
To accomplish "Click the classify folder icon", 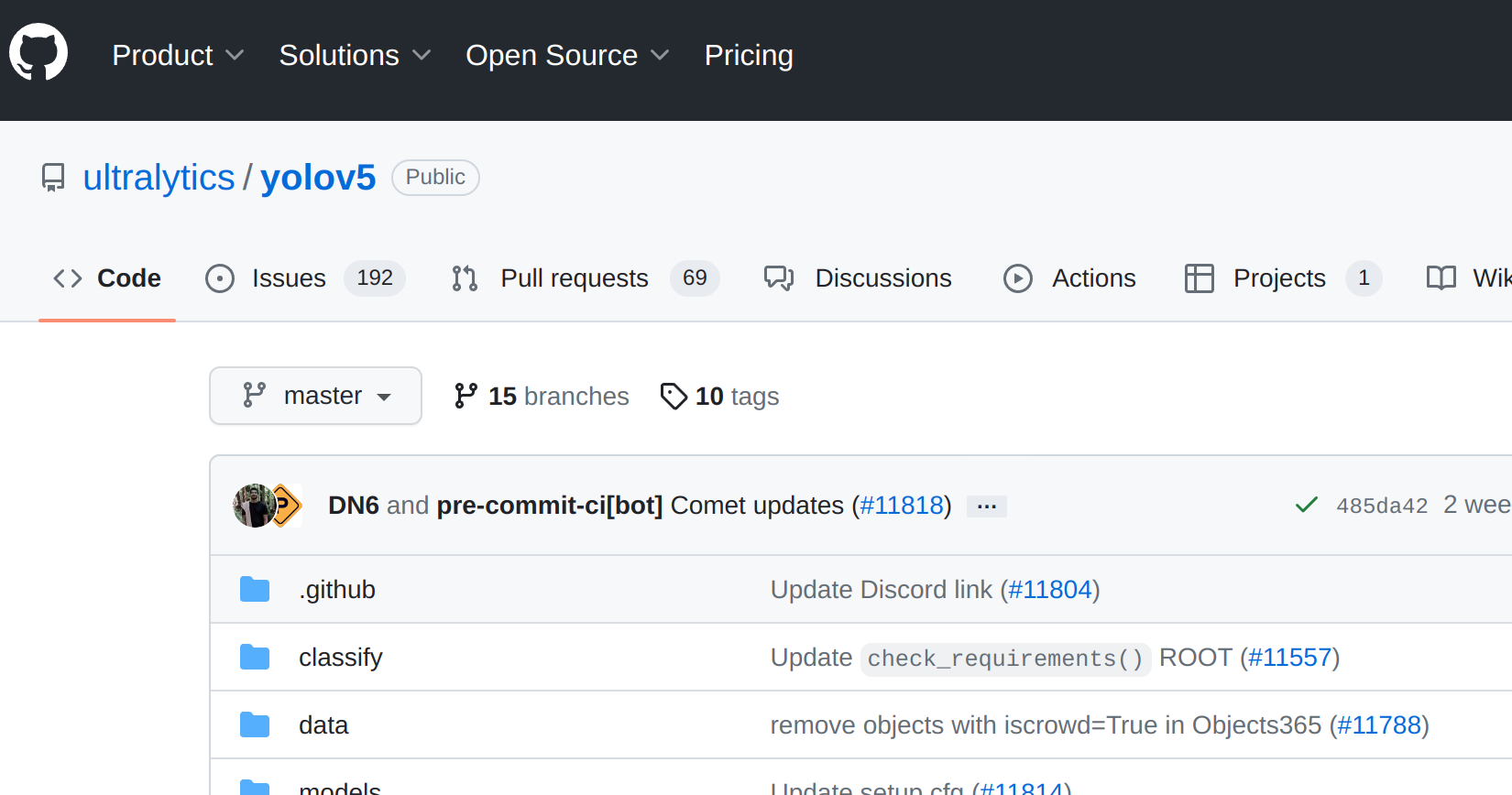I will click(255, 658).
